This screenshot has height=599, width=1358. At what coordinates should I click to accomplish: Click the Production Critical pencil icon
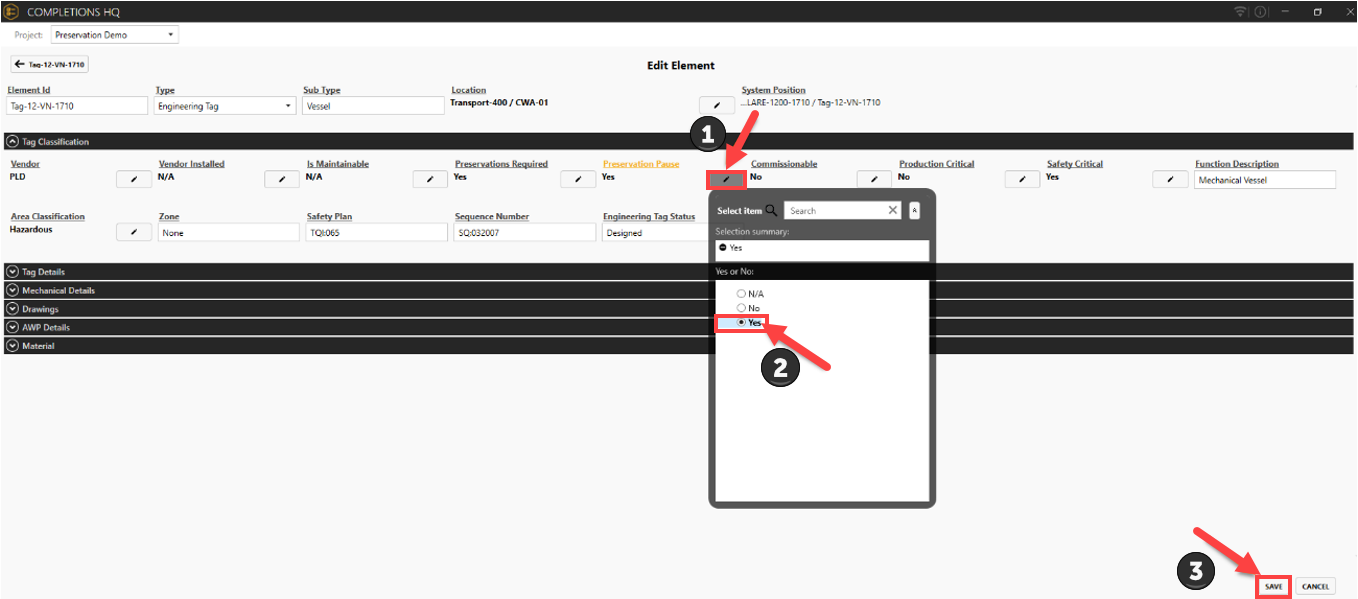[x=1022, y=179]
